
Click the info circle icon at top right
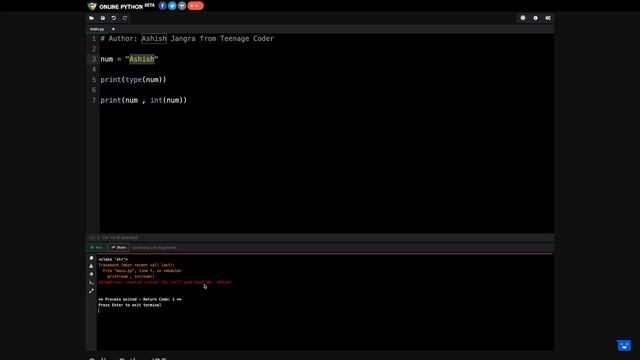536,18
